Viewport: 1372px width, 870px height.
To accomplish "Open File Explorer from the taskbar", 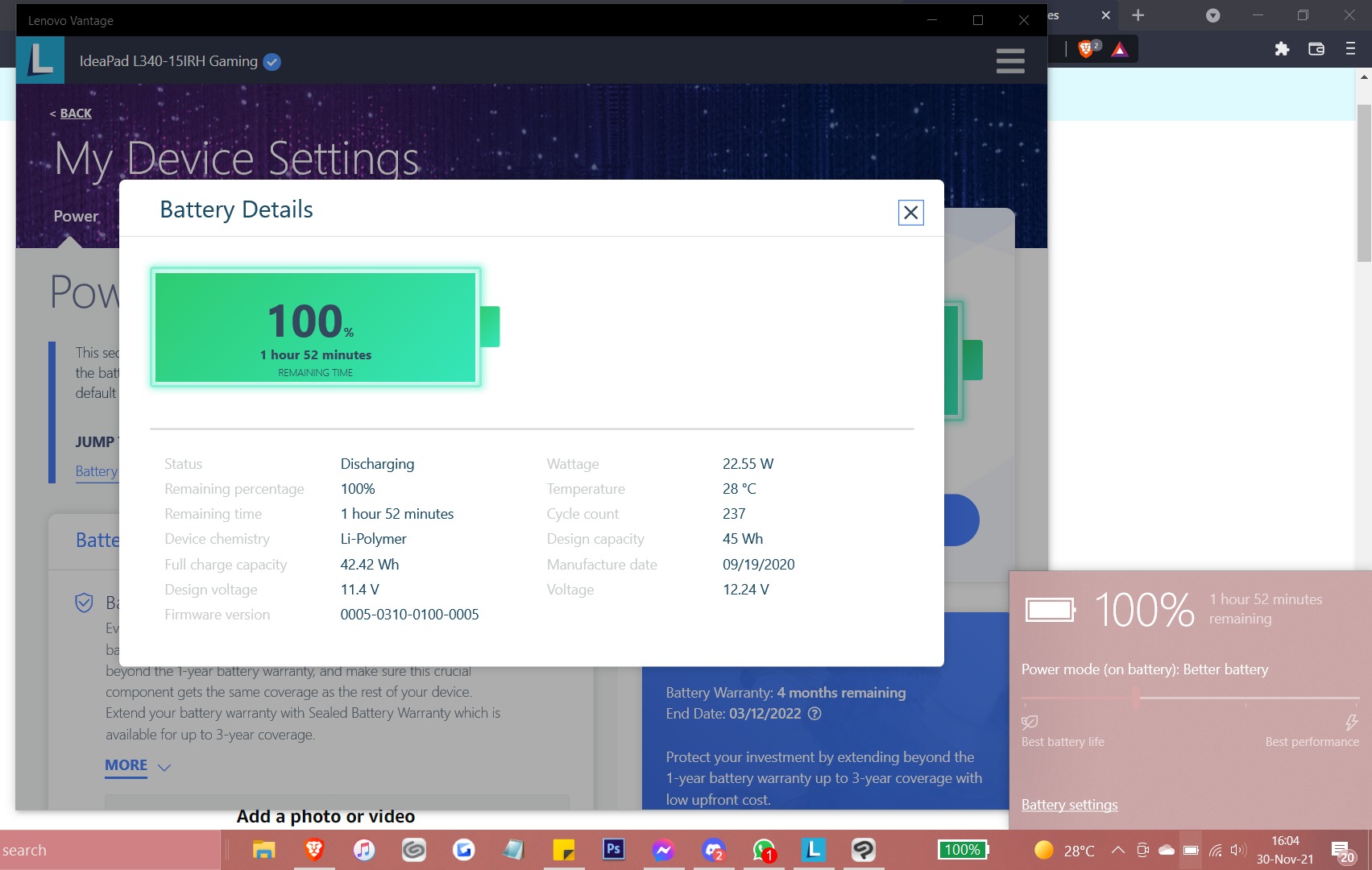I will [263, 850].
